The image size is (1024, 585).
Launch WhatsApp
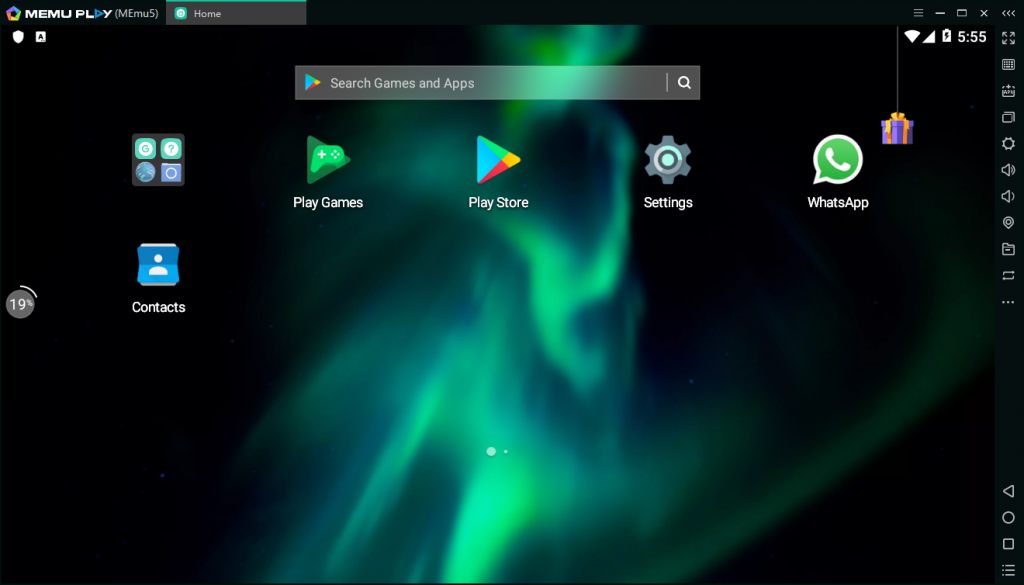coord(837,162)
